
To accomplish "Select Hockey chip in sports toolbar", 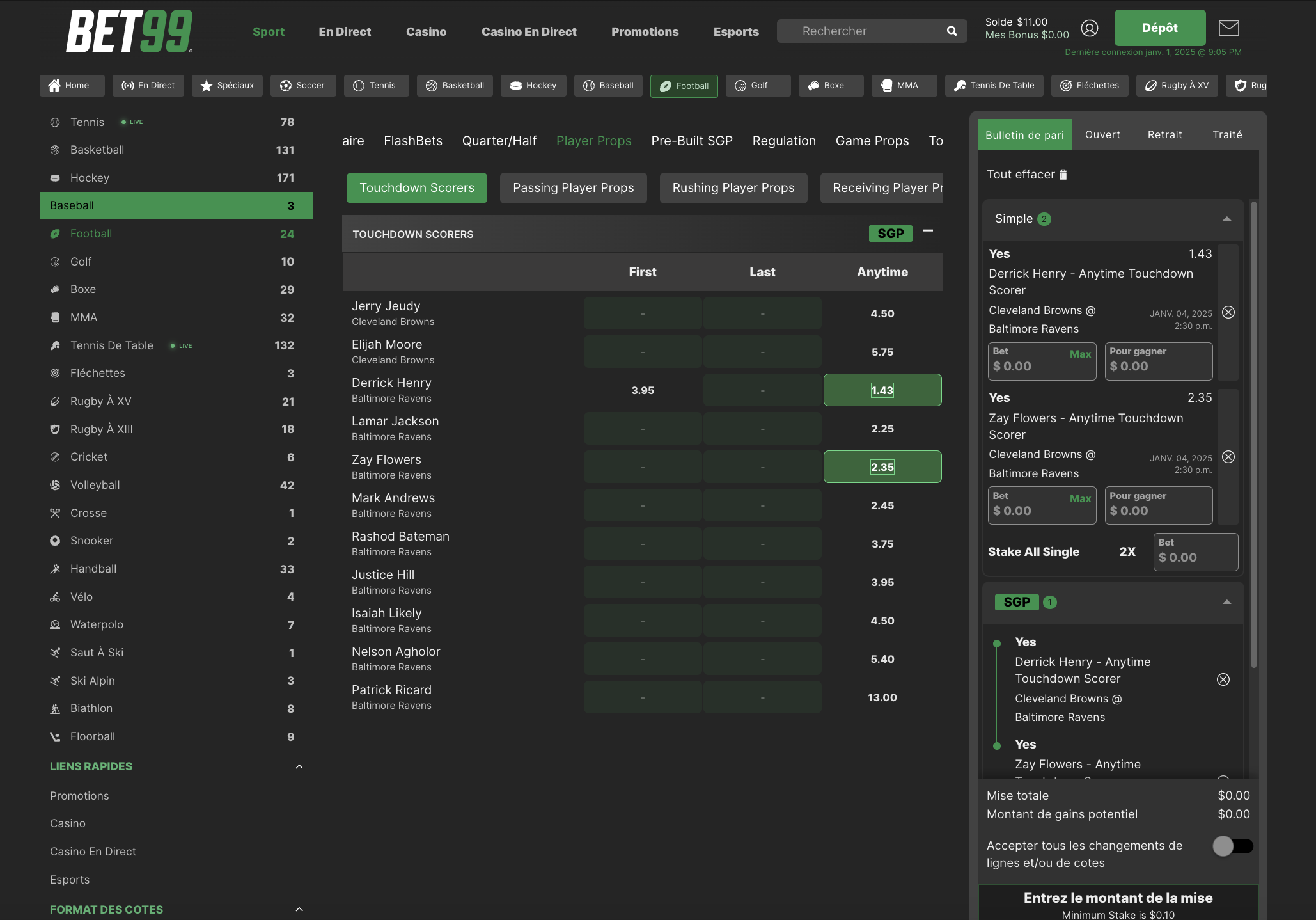I will tap(533, 86).
